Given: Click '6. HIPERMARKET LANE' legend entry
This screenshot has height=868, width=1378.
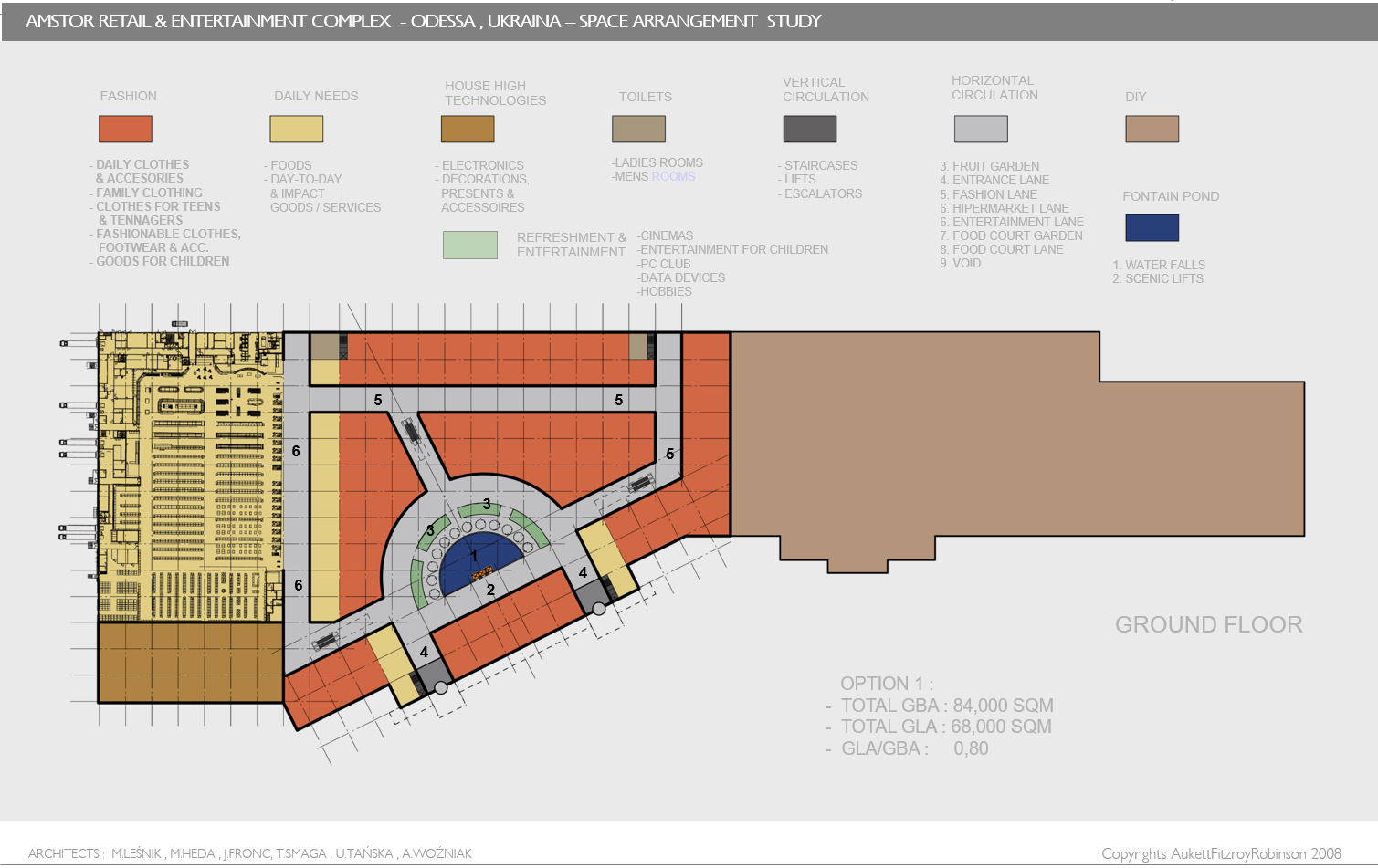Looking at the screenshot, I should point(1005,208).
